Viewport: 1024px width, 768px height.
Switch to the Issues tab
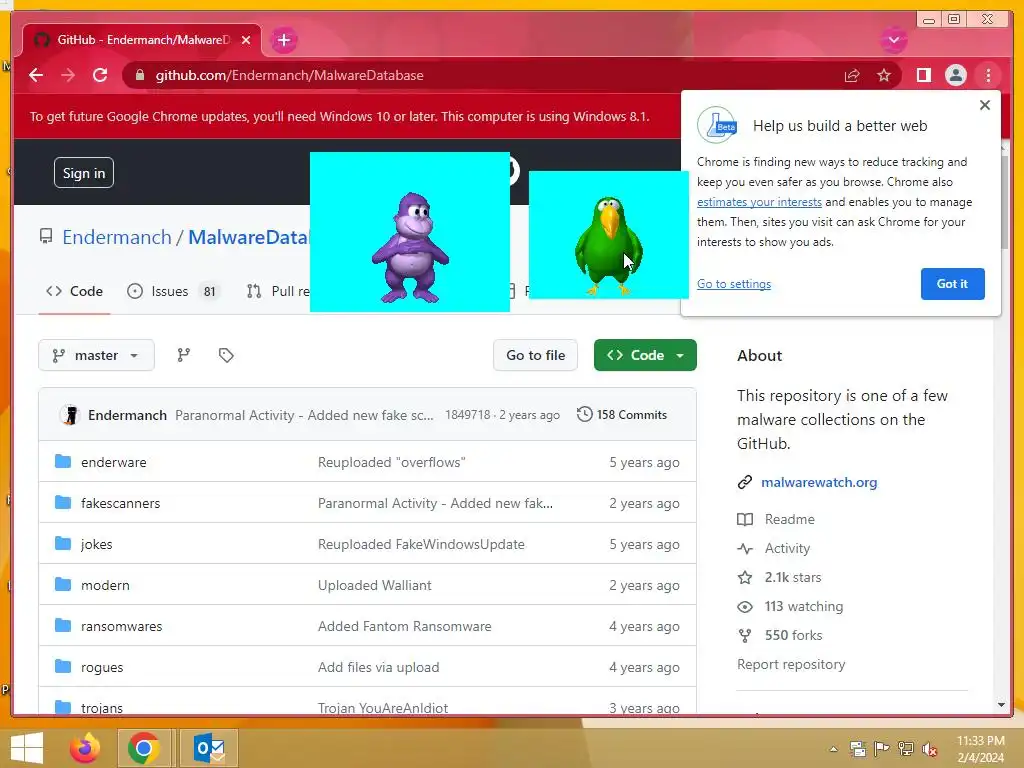pyautogui.click(x=173, y=291)
